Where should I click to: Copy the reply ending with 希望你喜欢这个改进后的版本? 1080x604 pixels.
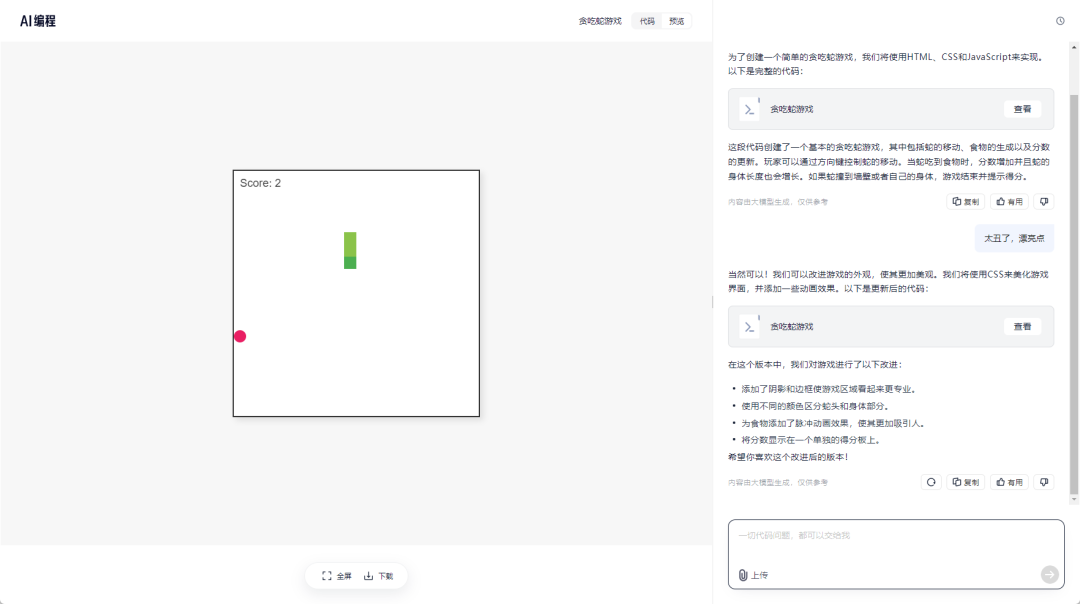click(966, 482)
